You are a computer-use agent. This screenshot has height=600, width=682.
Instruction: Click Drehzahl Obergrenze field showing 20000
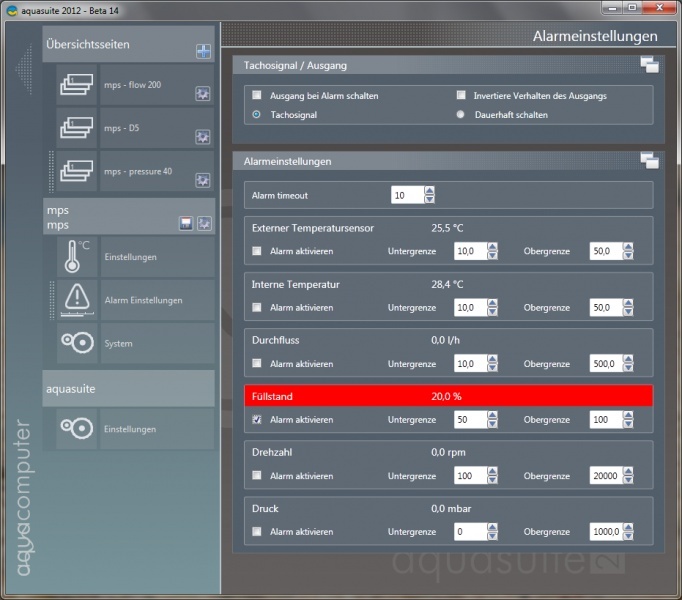(x=606, y=476)
